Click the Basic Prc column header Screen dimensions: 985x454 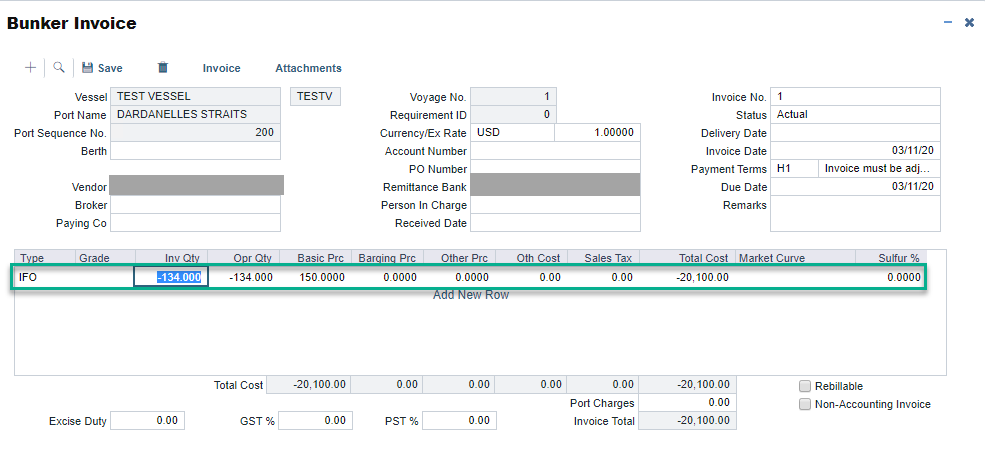click(320, 258)
